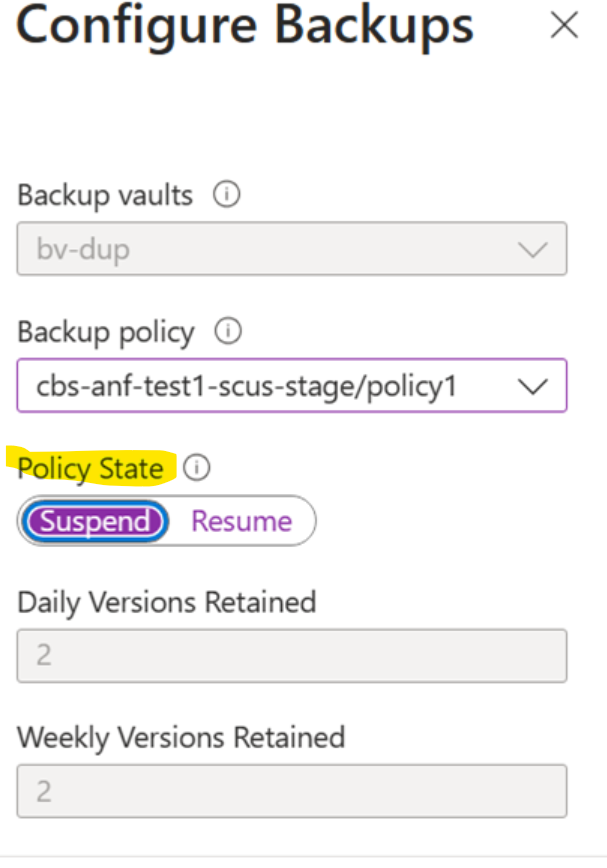This screenshot has height=868, width=607.
Task: Open the Backup vaults combo box
Action: click(x=292, y=249)
